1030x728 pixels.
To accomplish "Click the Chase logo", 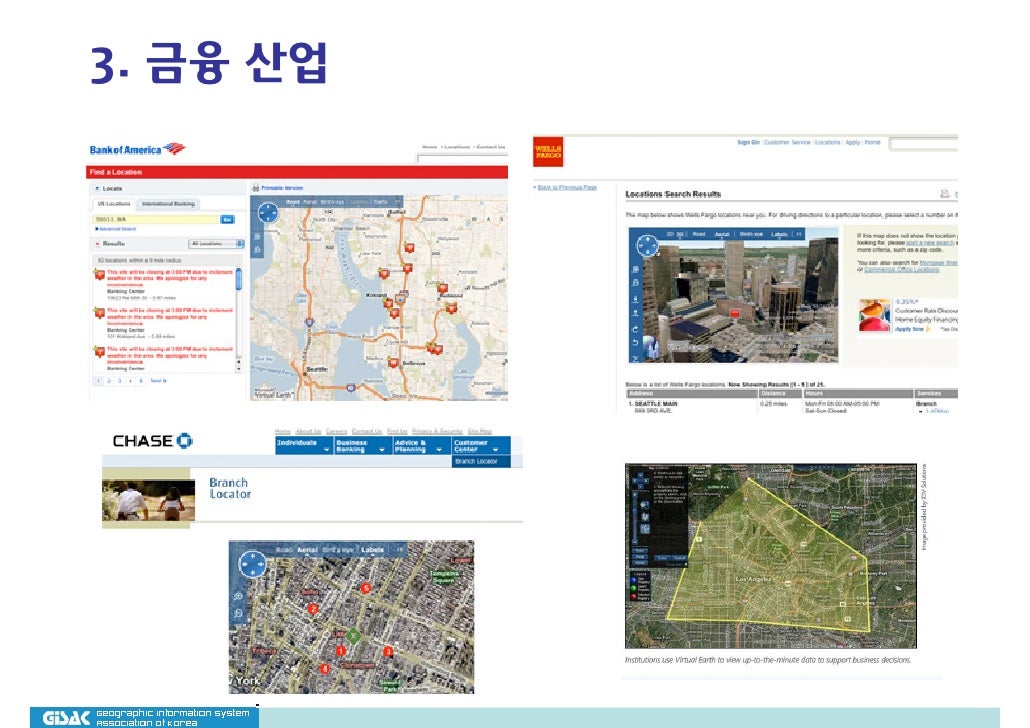I will point(152,441).
